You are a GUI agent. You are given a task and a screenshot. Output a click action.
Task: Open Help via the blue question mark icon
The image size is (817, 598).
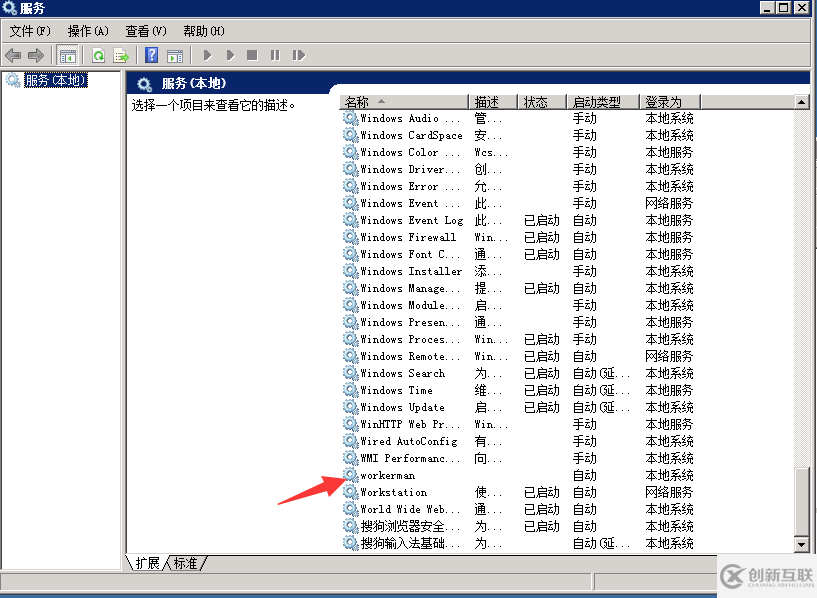point(152,55)
